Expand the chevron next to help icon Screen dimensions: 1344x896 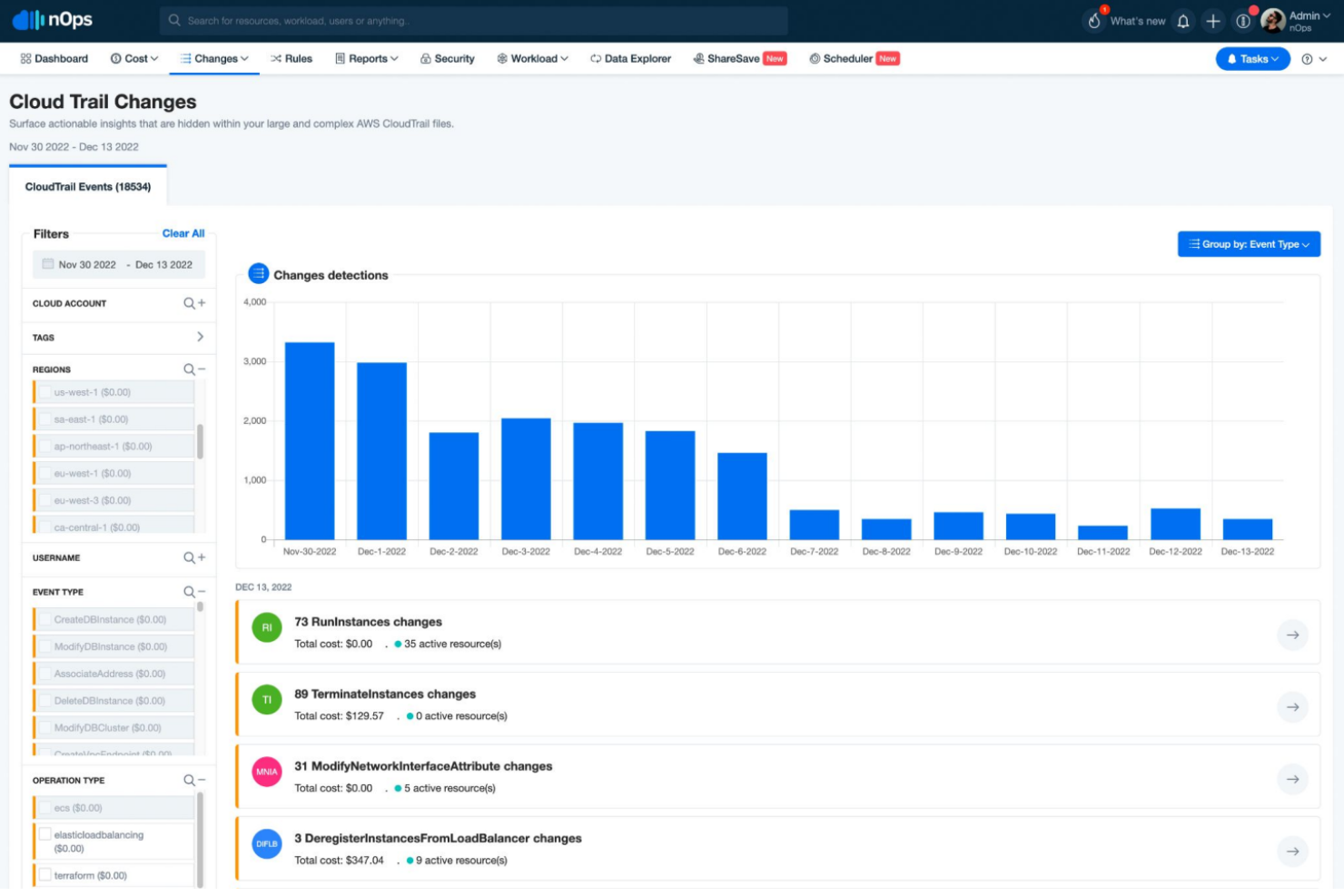click(x=1323, y=59)
